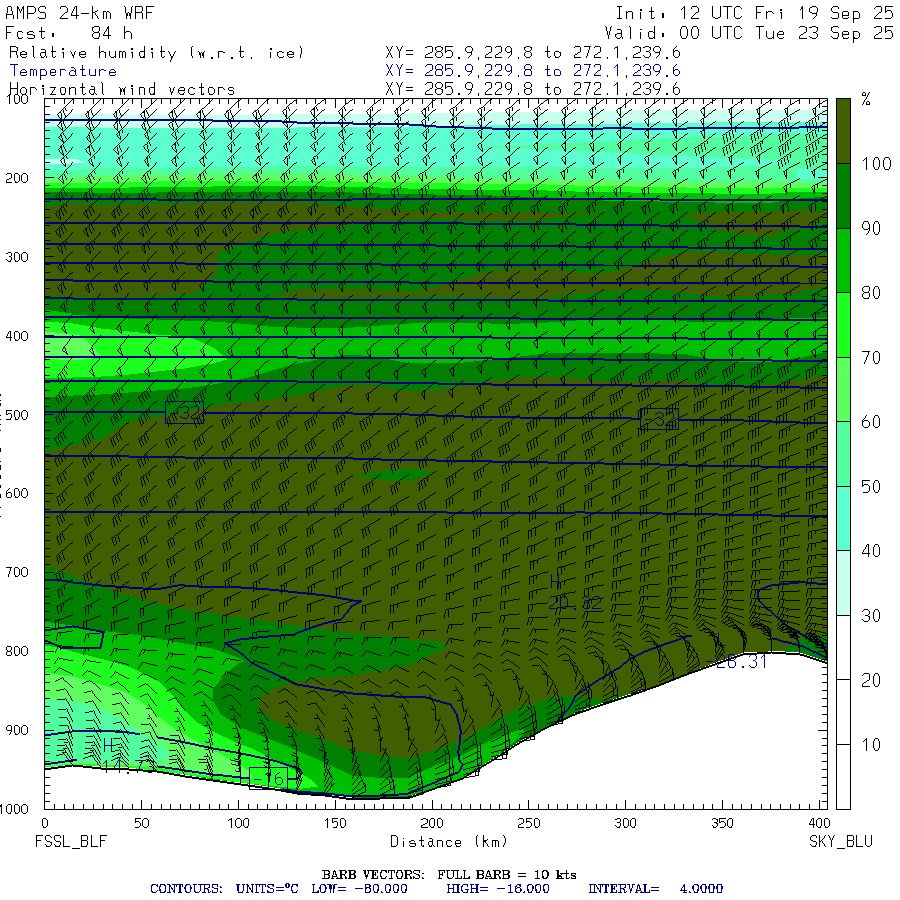The image size is (900, 900).
Task: Click the '-26.31' low temperature marker
Action: (x=736, y=662)
